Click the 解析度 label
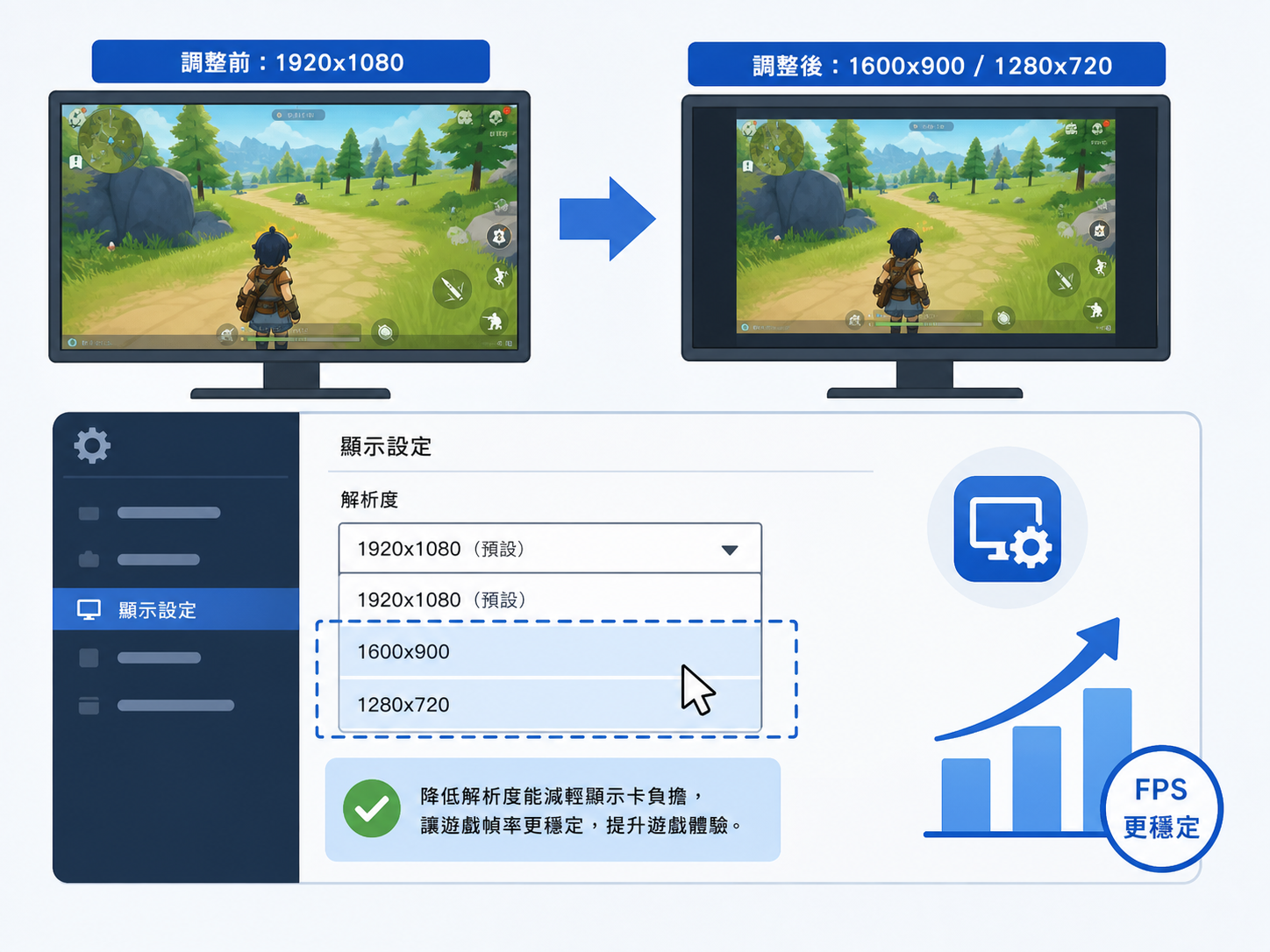 pyautogui.click(x=369, y=500)
